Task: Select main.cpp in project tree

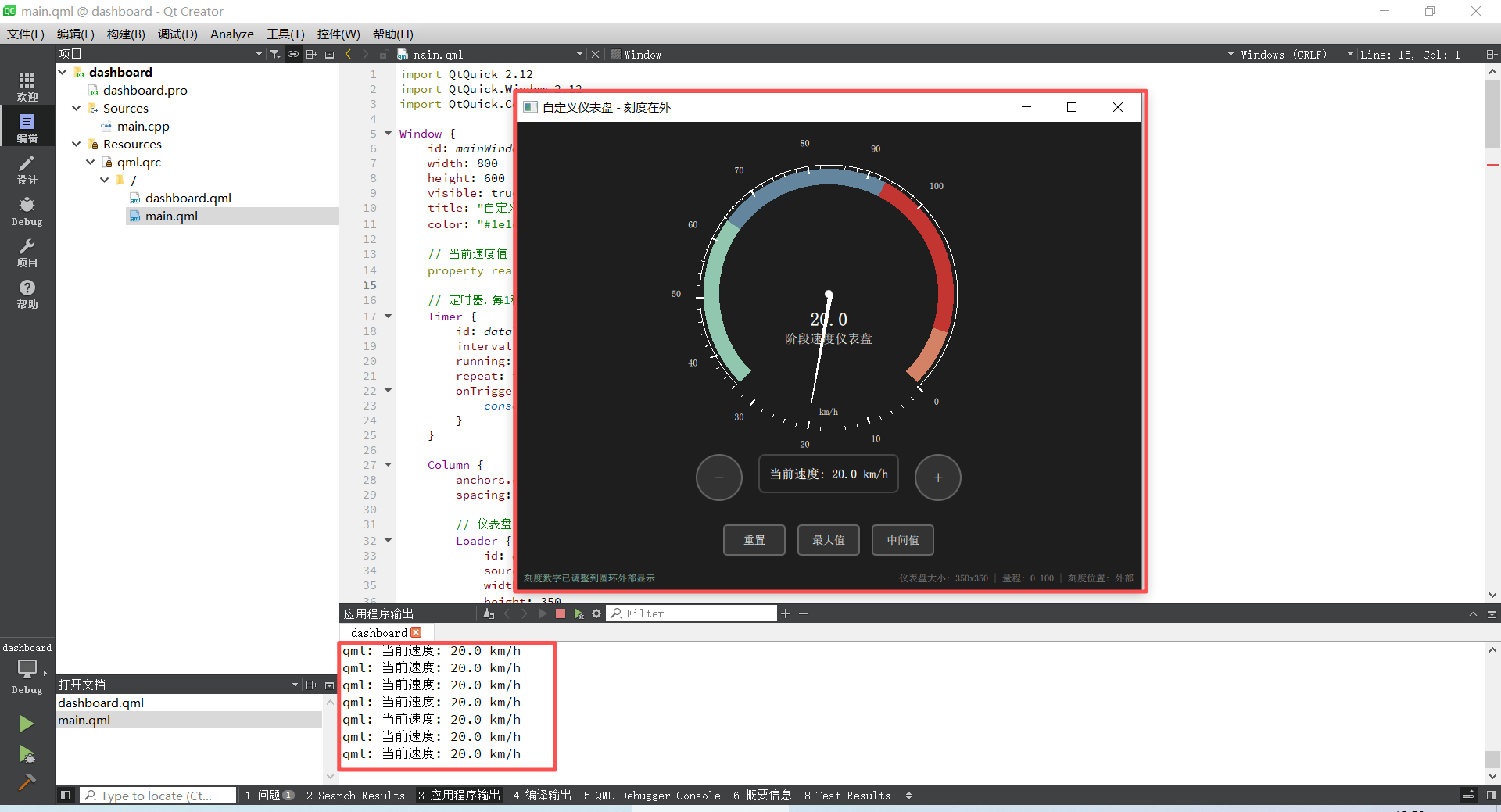Action: [143, 126]
